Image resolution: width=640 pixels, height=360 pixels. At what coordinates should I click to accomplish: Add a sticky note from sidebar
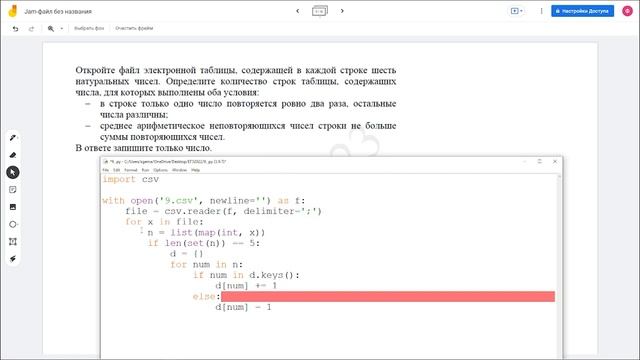click(13, 190)
